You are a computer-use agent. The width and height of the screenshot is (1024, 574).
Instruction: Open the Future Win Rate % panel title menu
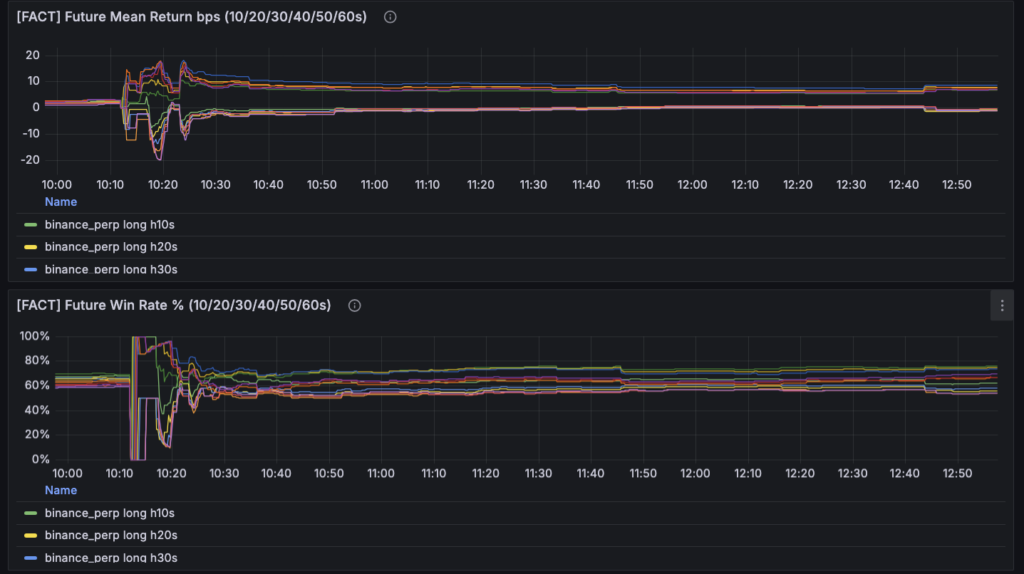[173, 305]
